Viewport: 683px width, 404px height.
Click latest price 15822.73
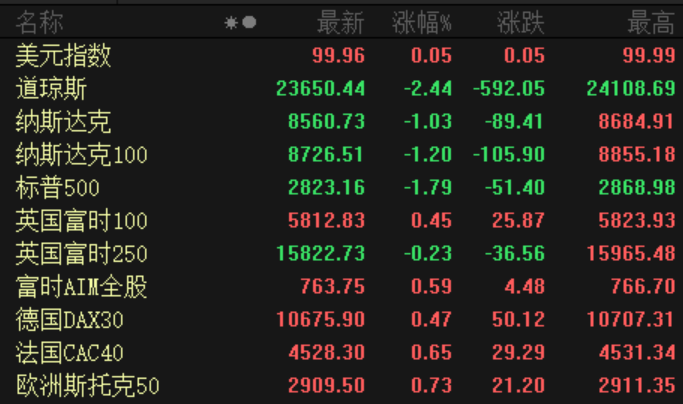point(321,254)
